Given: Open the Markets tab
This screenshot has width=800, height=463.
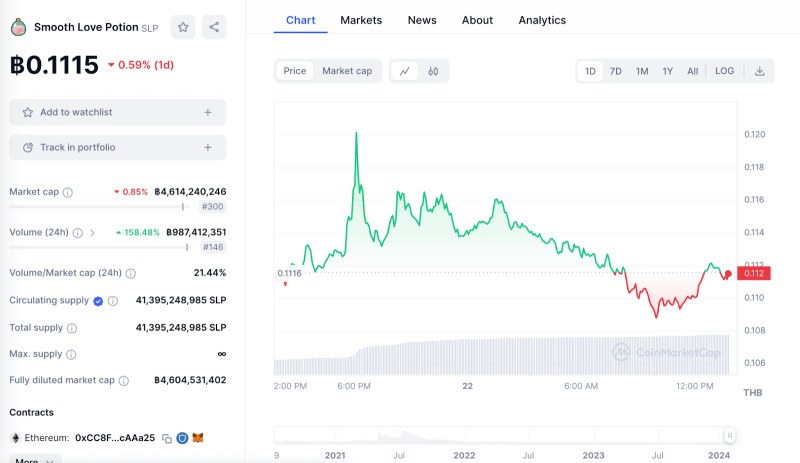Looking at the screenshot, I should pos(361,20).
